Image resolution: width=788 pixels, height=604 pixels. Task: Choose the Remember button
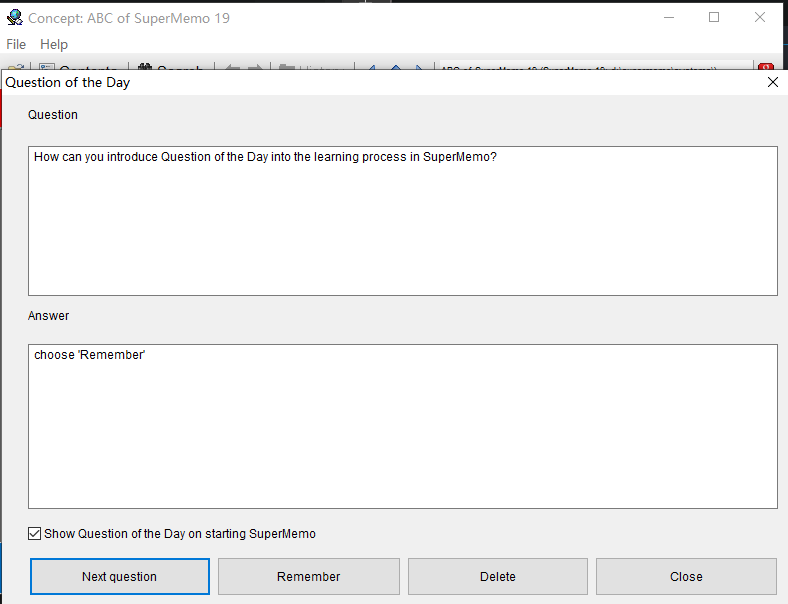pos(308,576)
